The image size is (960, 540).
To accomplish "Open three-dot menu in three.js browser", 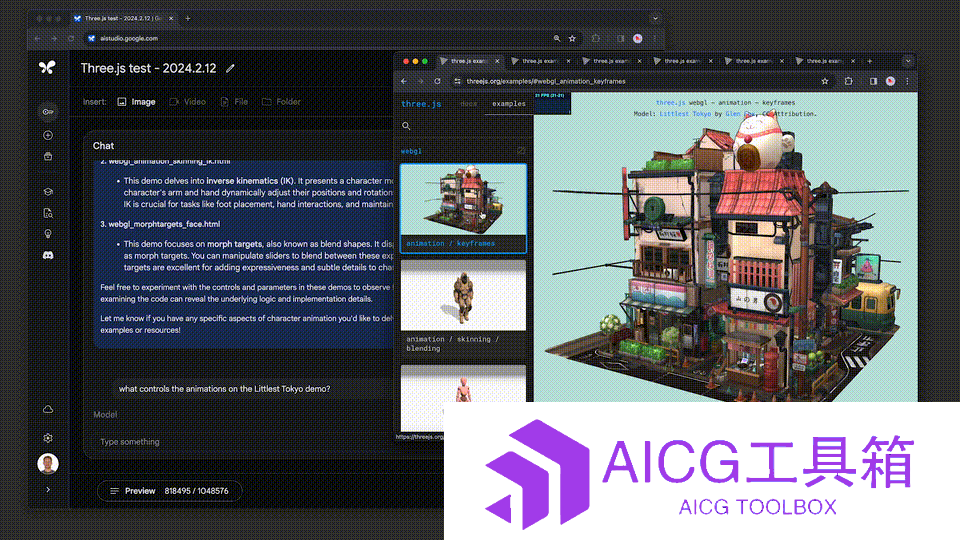I will (907, 81).
